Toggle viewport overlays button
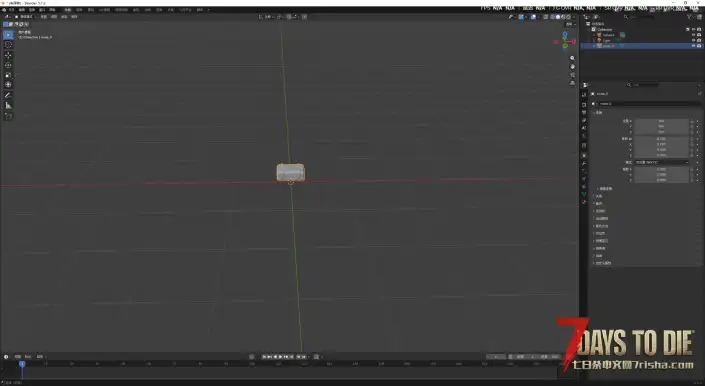 coord(533,17)
